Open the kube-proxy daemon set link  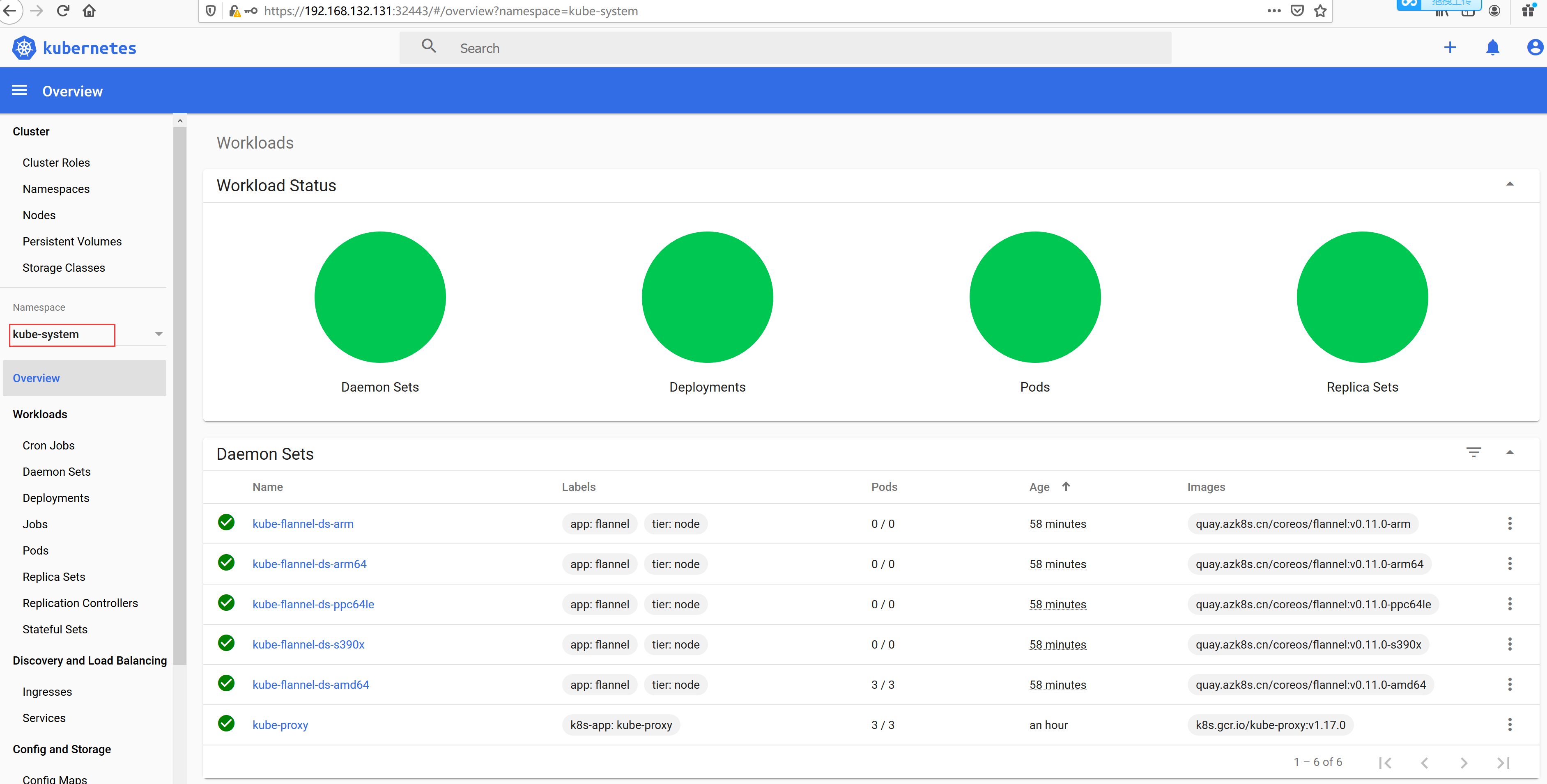[x=280, y=724]
